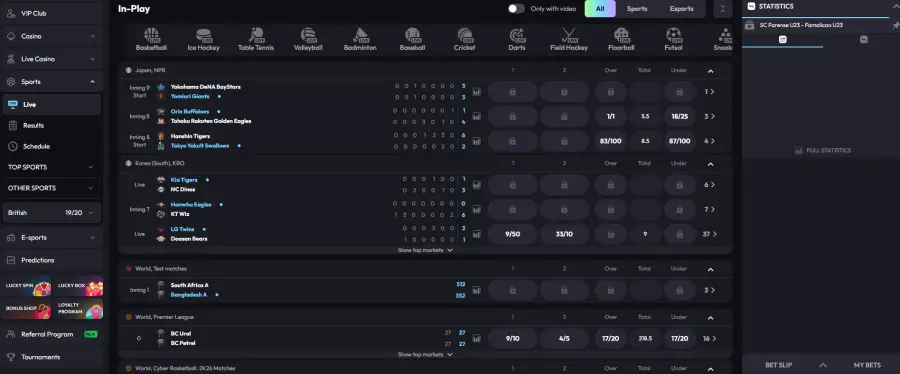Select the All filter tab
The height and width of the screenshot is (374, 900).
[600, 9]
